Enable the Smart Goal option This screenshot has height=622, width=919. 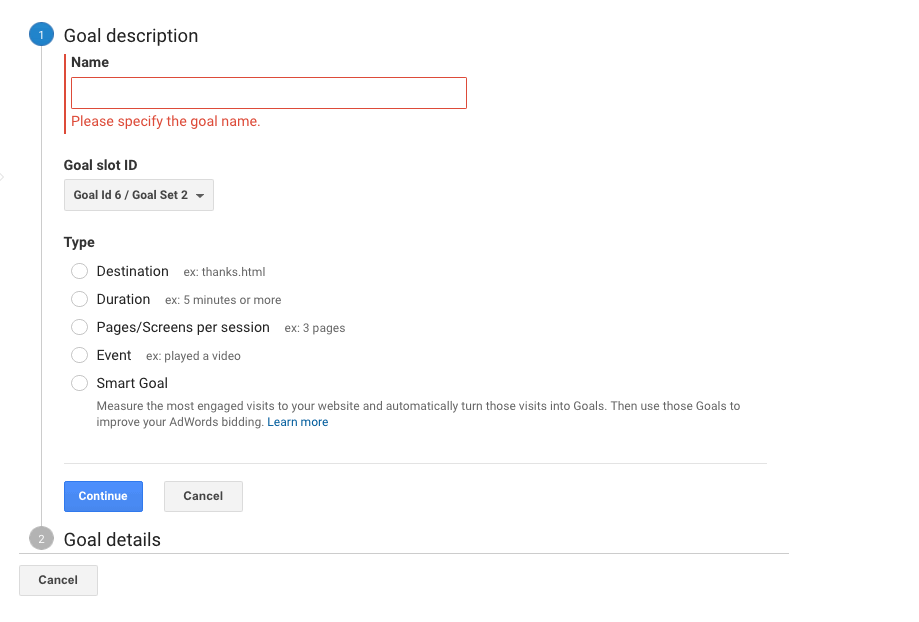[79, 383]
